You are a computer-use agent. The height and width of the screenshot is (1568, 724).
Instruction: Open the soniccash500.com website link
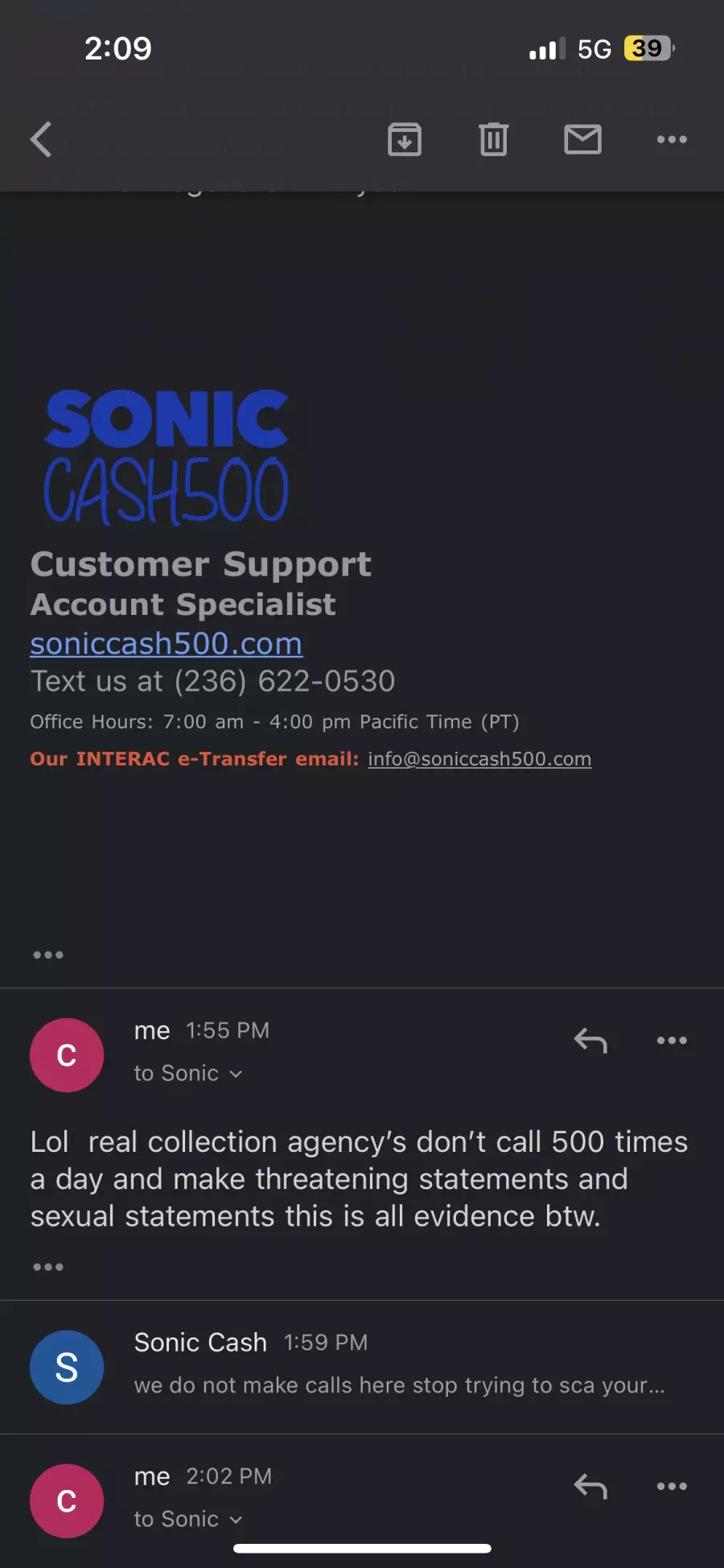tap(167, 643)
